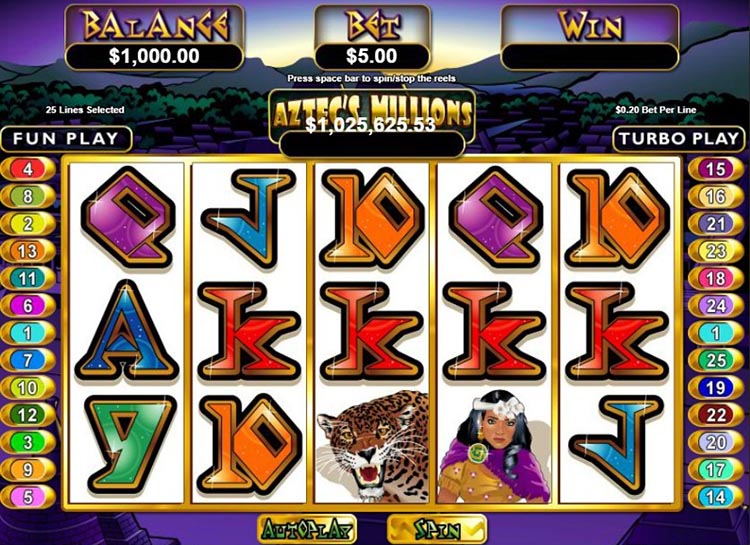Select payline 13 marker on the left
The image size is (750, 545).
(28, 251)
